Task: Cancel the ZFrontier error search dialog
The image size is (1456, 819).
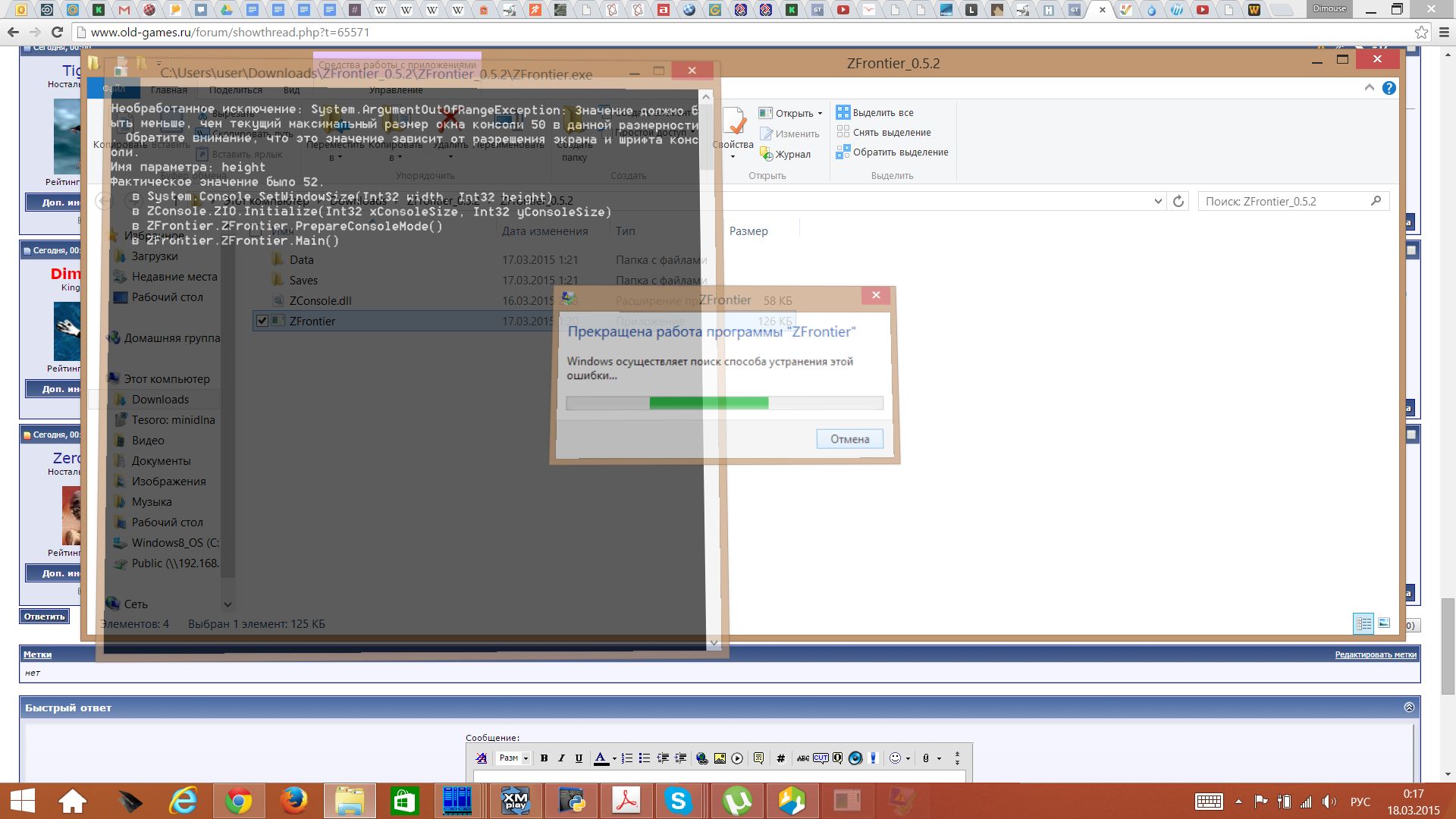Action: click(x=849, y=439)
